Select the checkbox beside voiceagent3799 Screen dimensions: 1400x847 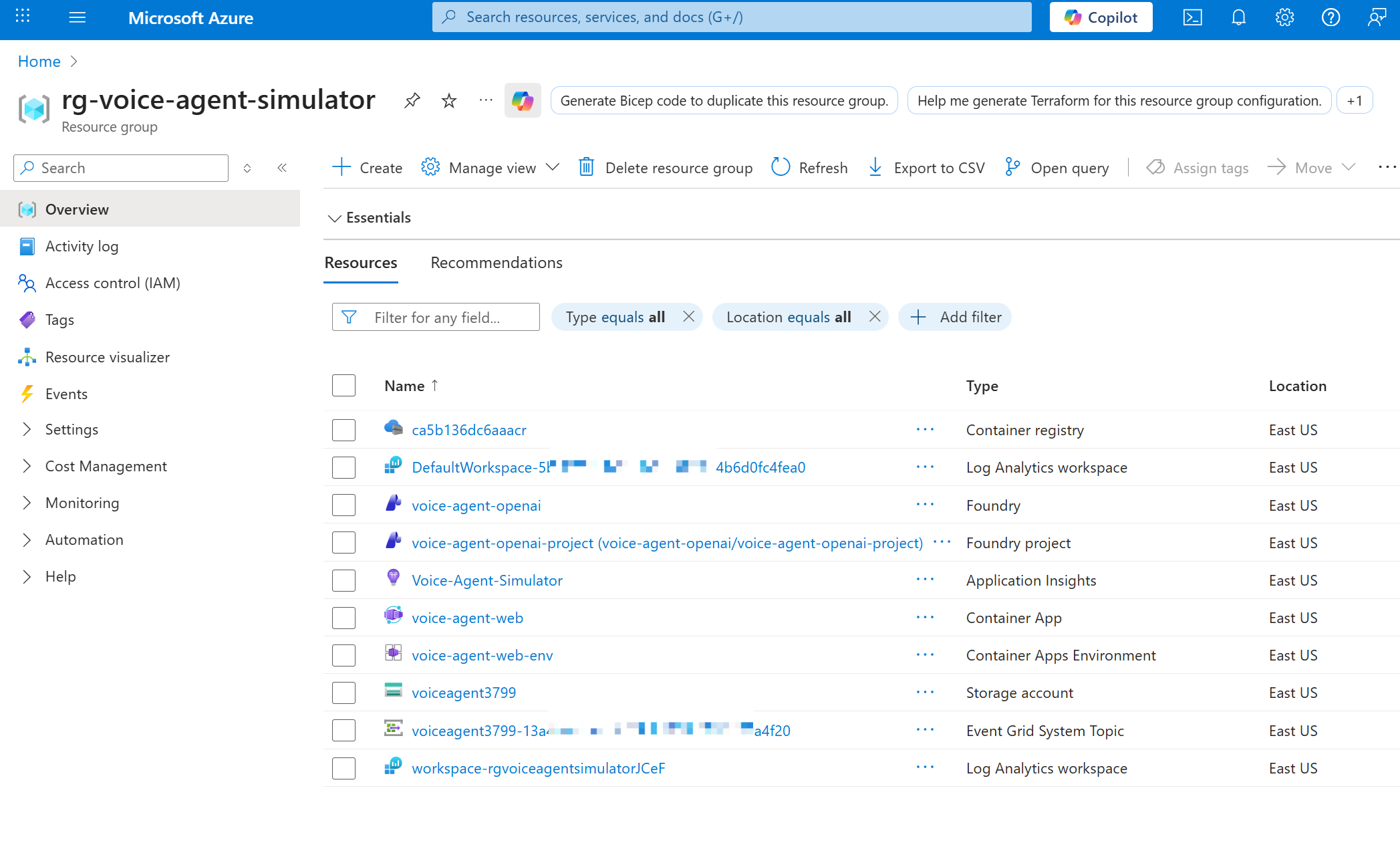pyautogui.click(x=343, y=693)
